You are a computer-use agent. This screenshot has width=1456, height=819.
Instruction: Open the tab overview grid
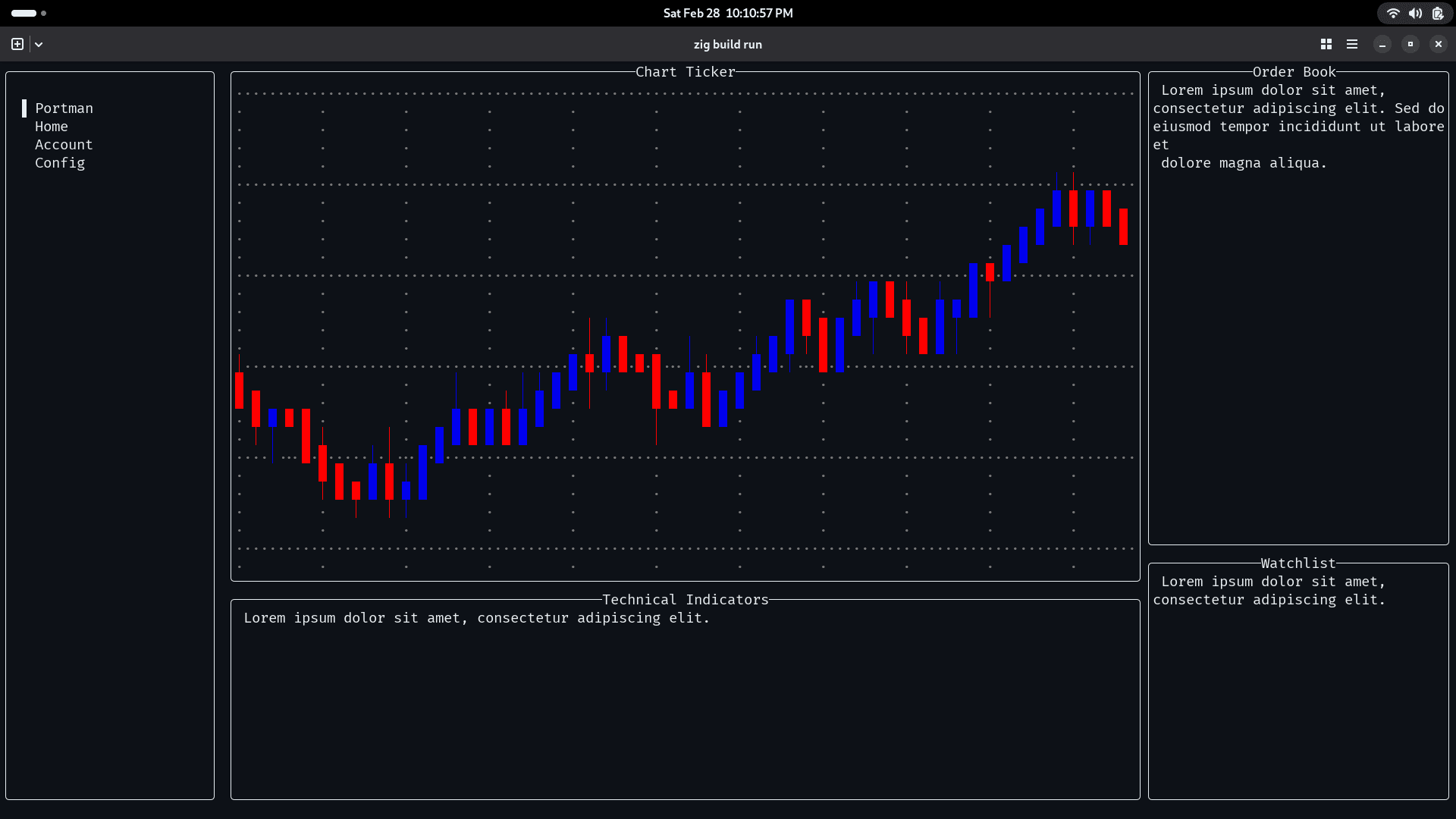[x=1326, y=44]
